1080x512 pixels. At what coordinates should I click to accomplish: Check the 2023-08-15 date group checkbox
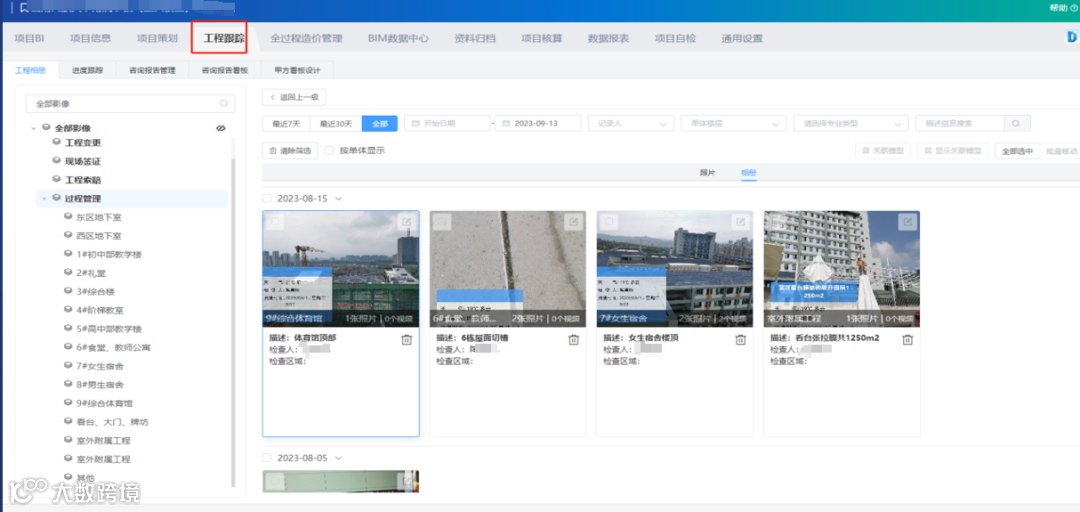[267, 198]
